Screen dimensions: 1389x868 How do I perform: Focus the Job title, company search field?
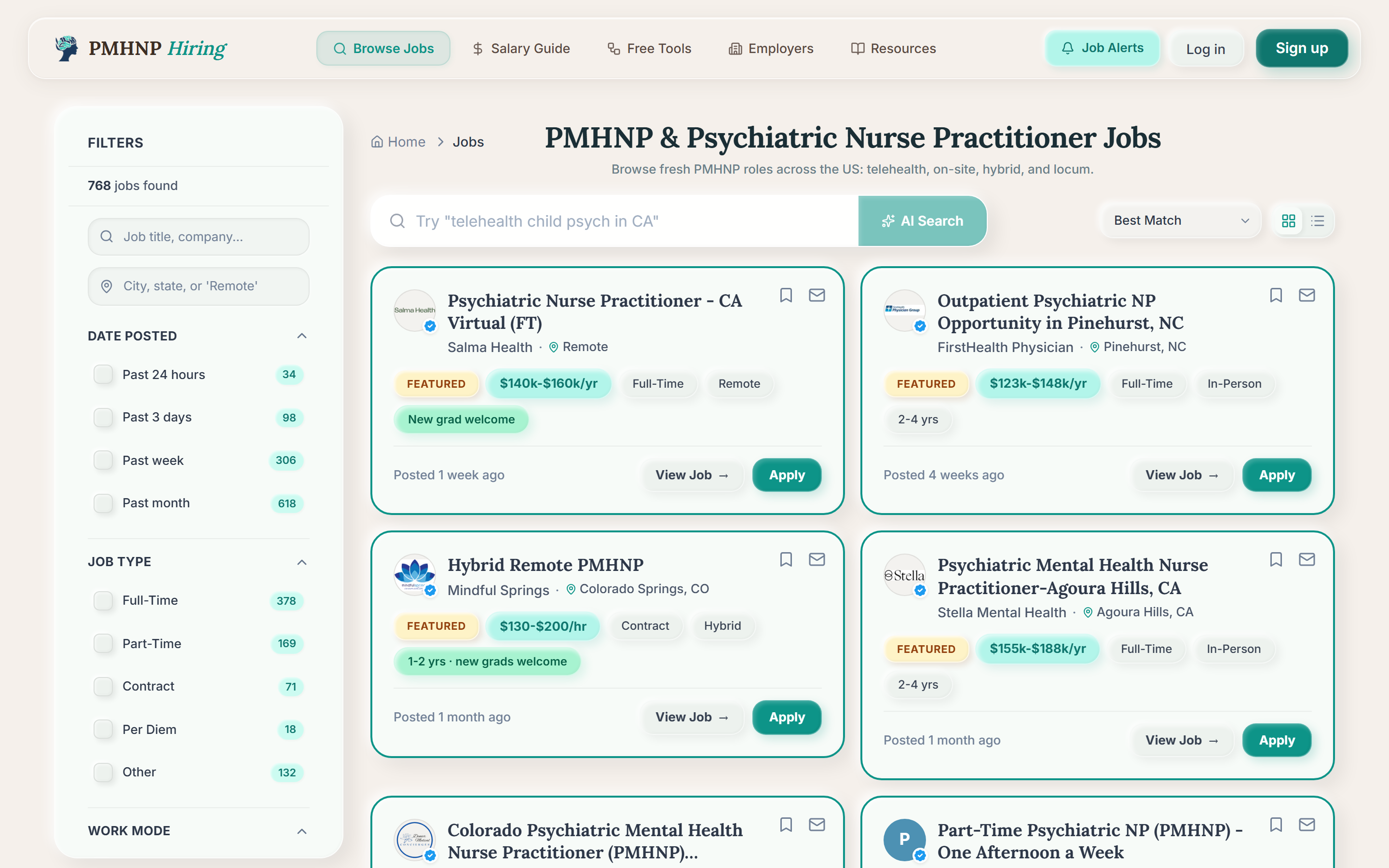(199, 236)
